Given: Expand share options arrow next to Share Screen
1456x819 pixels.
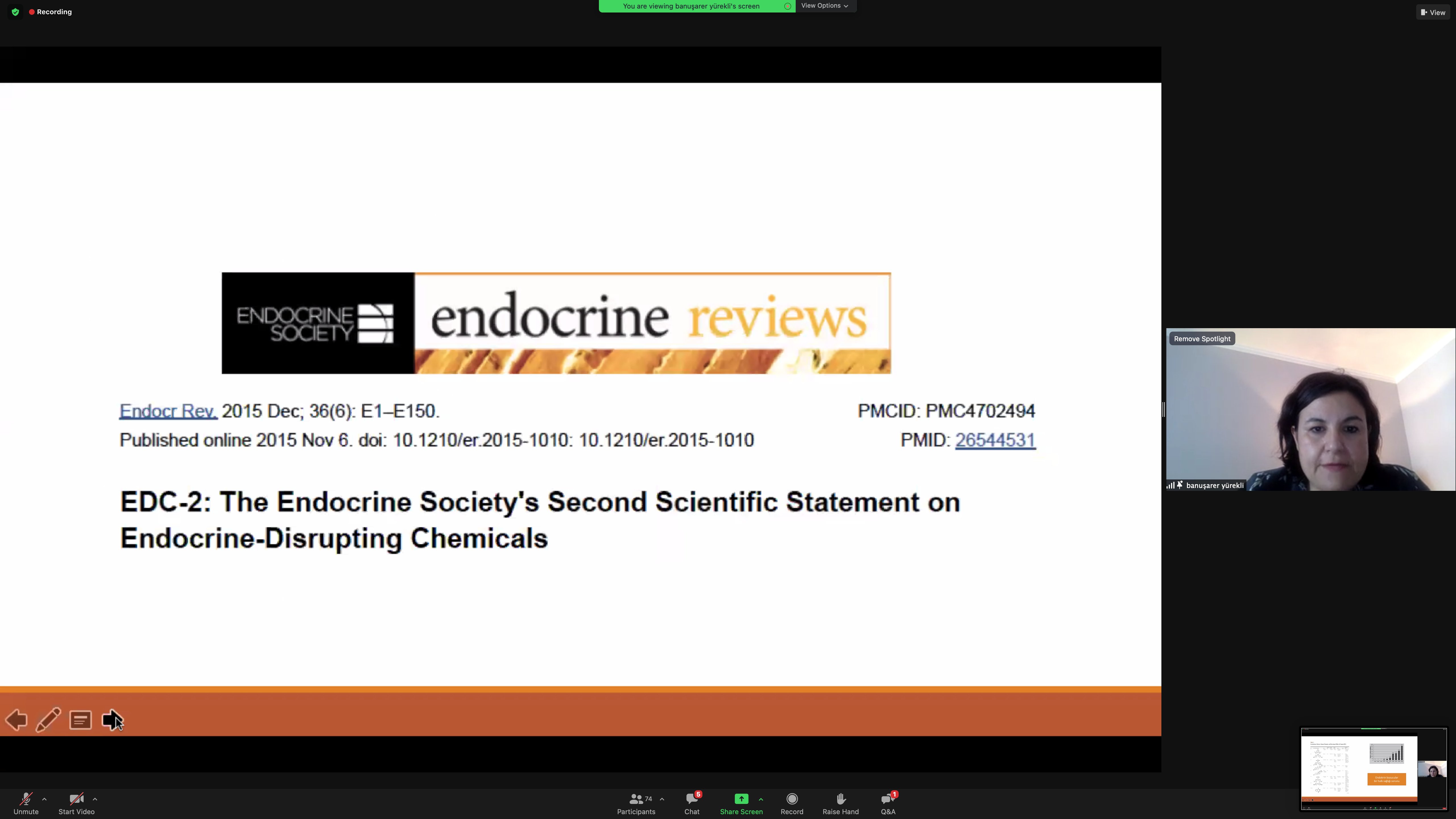Looking at the screenshot, I should [x=761, y=799].
